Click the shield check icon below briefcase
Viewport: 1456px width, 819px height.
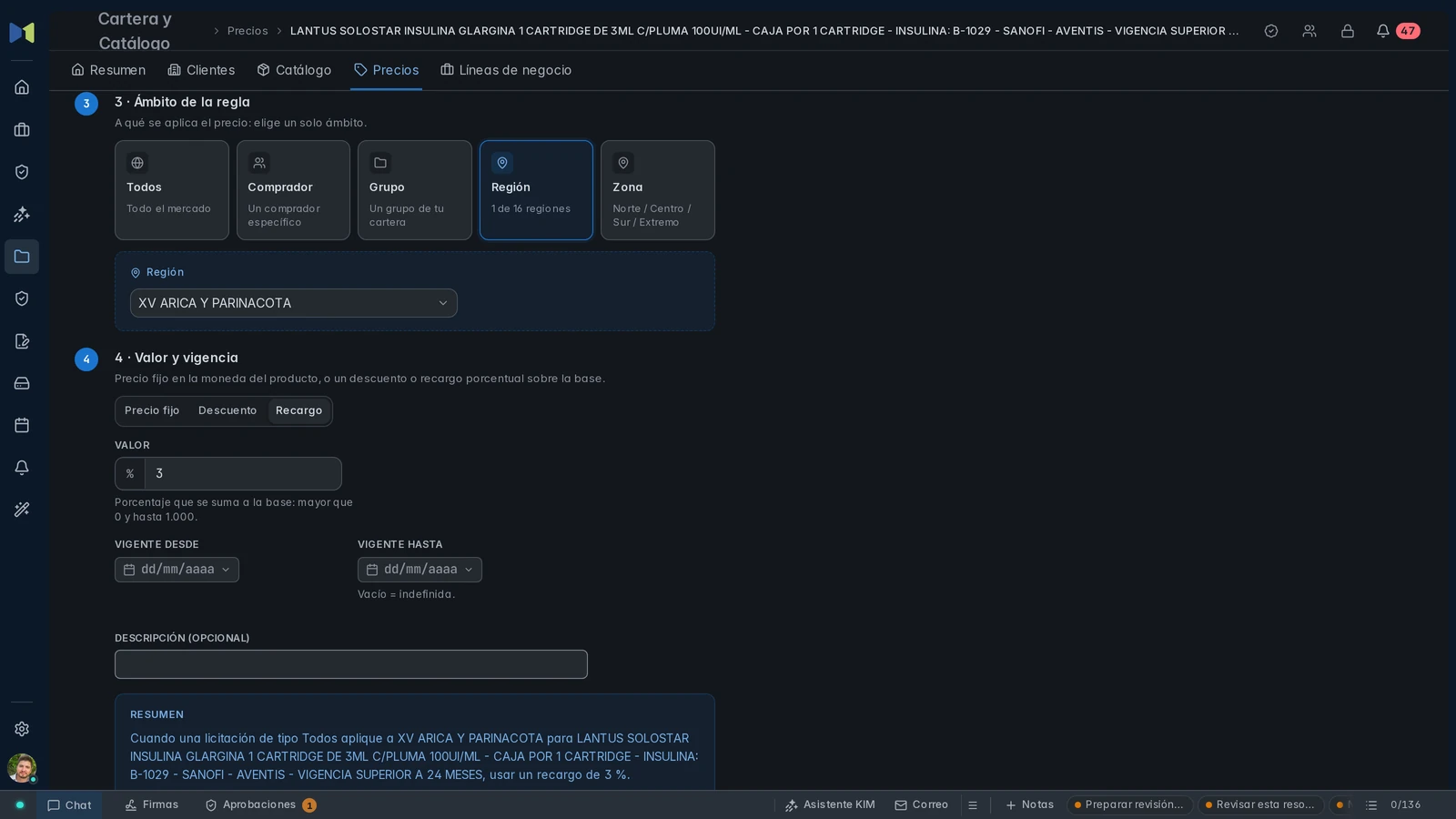pyautogui.click(x=22, y=172)
